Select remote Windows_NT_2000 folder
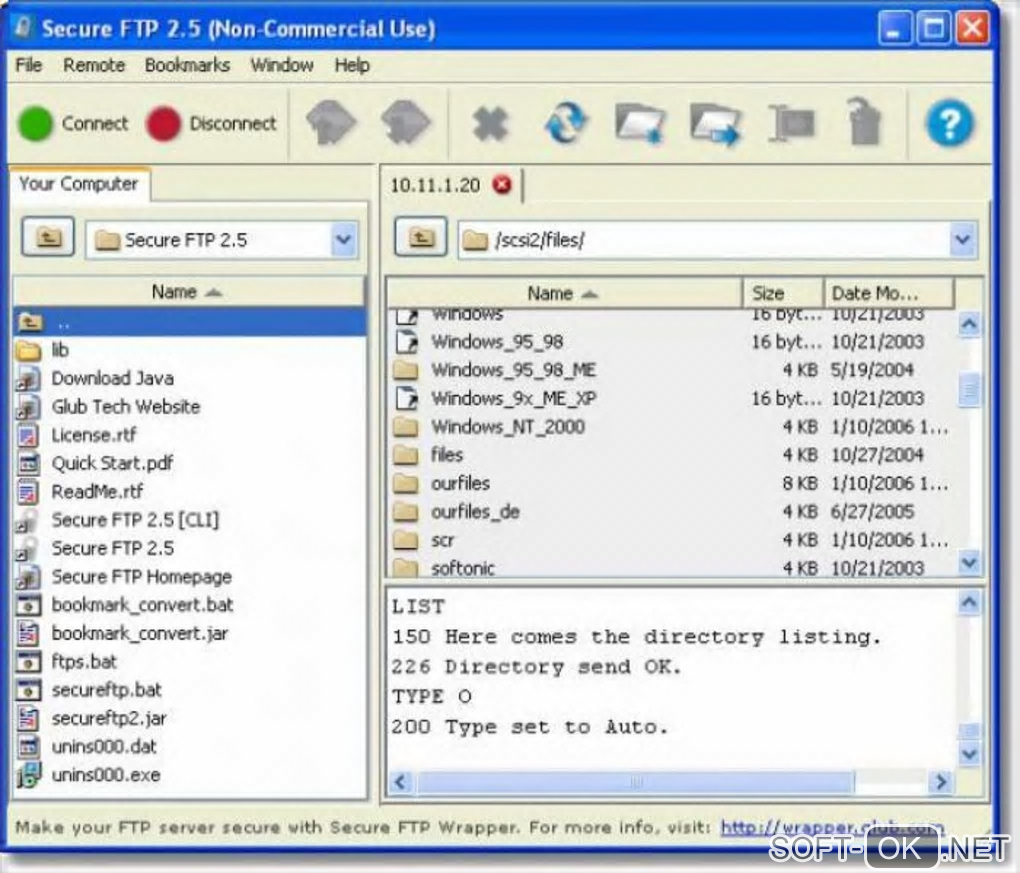Viewport: 1020px width, 873px height. (673, 427)
